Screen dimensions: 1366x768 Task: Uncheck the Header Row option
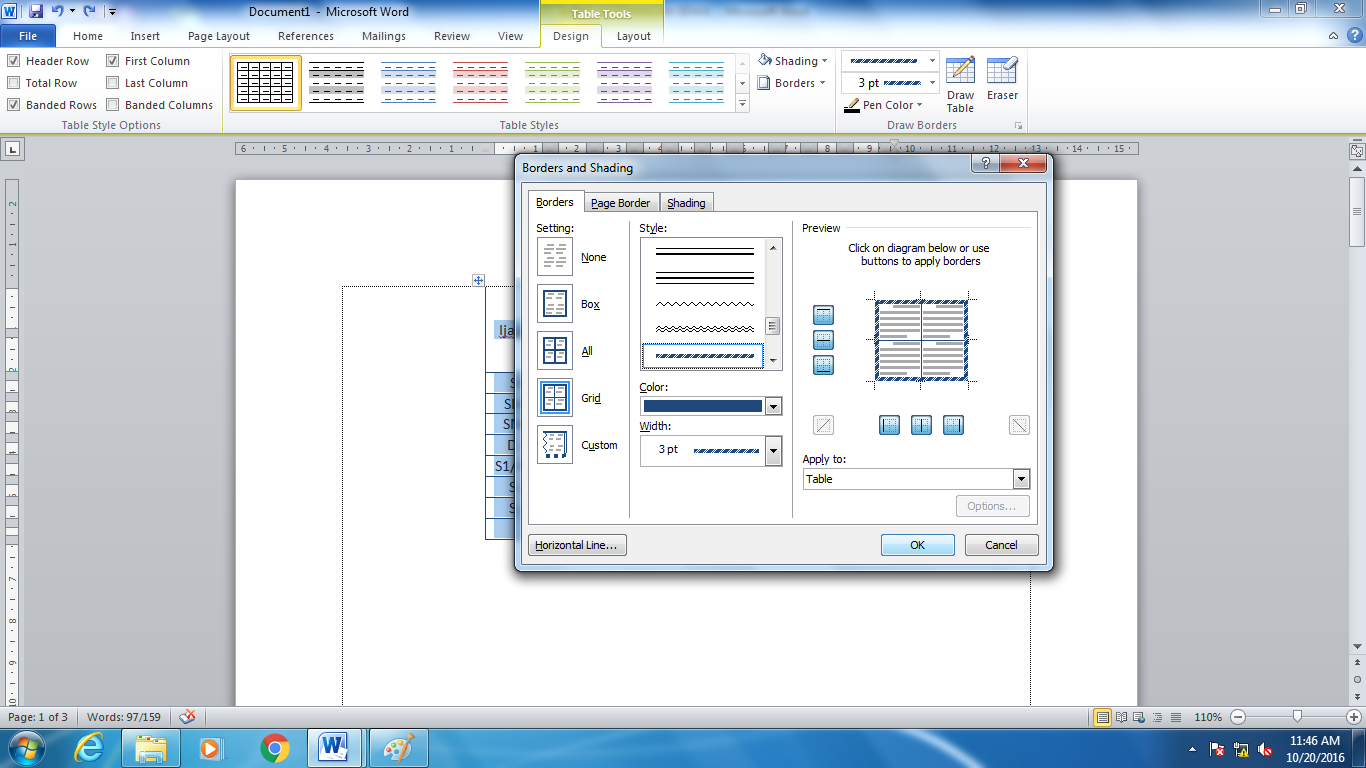(x=13, y=60)
